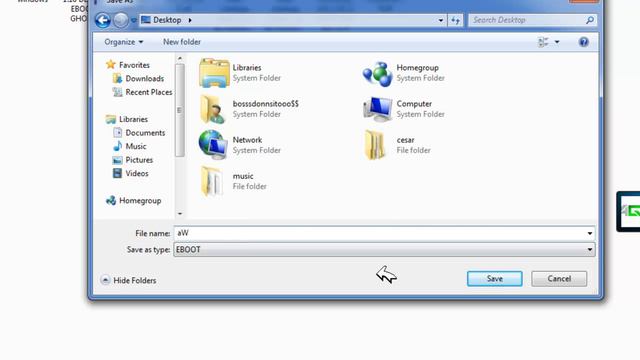Click the navigation pane scrollbar thumb
640x360 pixels.
pyautogui.click(x=180, y=110)
